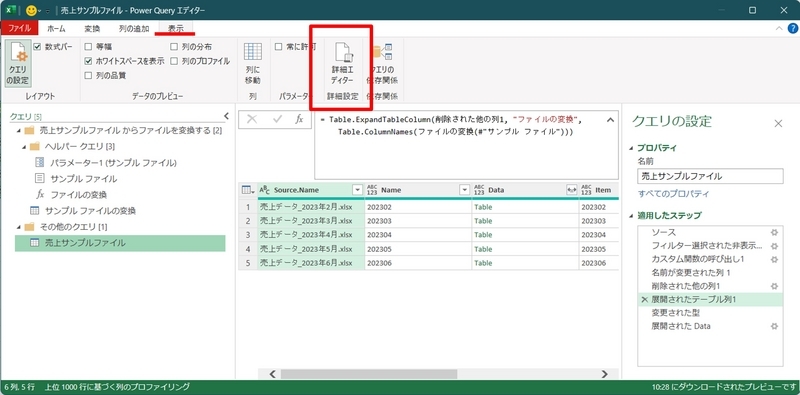Screen dimensions: 800x395
Task: Open settings gear for ソース step
Action: pyautogui.click(x=774, y=233)
